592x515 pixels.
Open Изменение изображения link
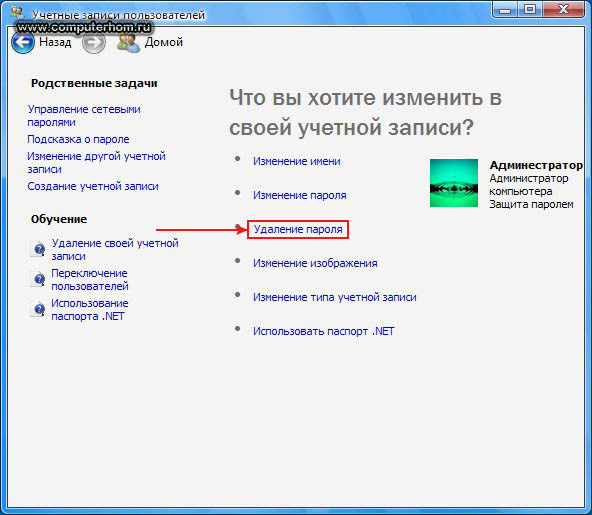[315, 263]
